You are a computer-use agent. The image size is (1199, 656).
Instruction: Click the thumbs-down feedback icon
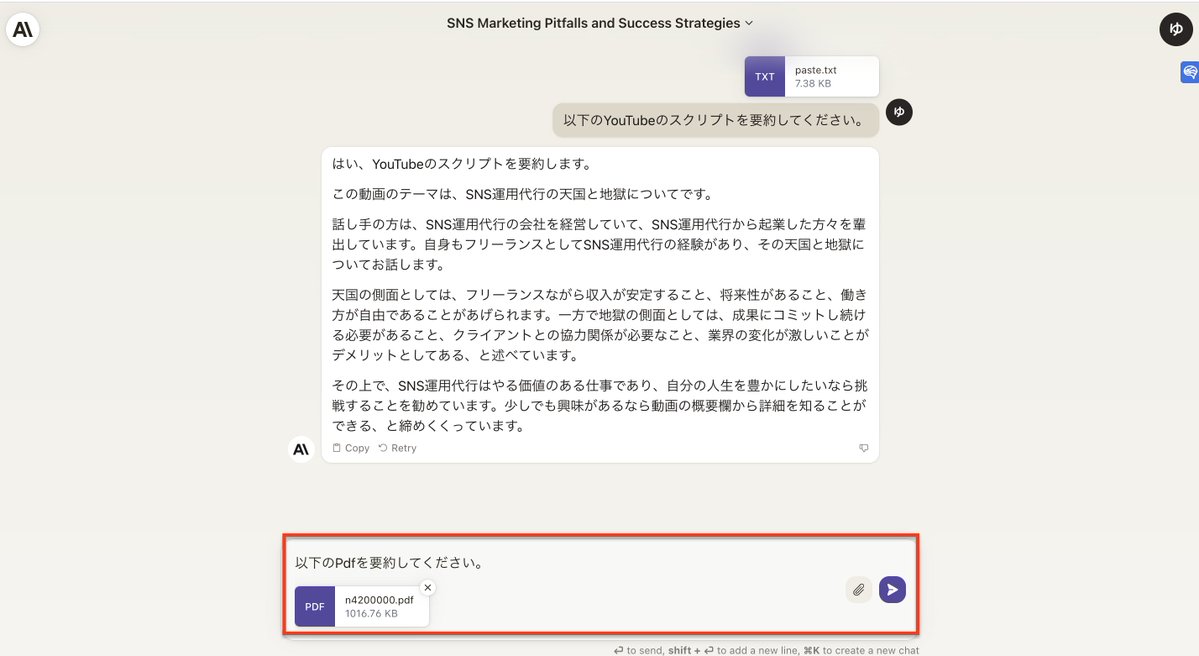point(863,448)
